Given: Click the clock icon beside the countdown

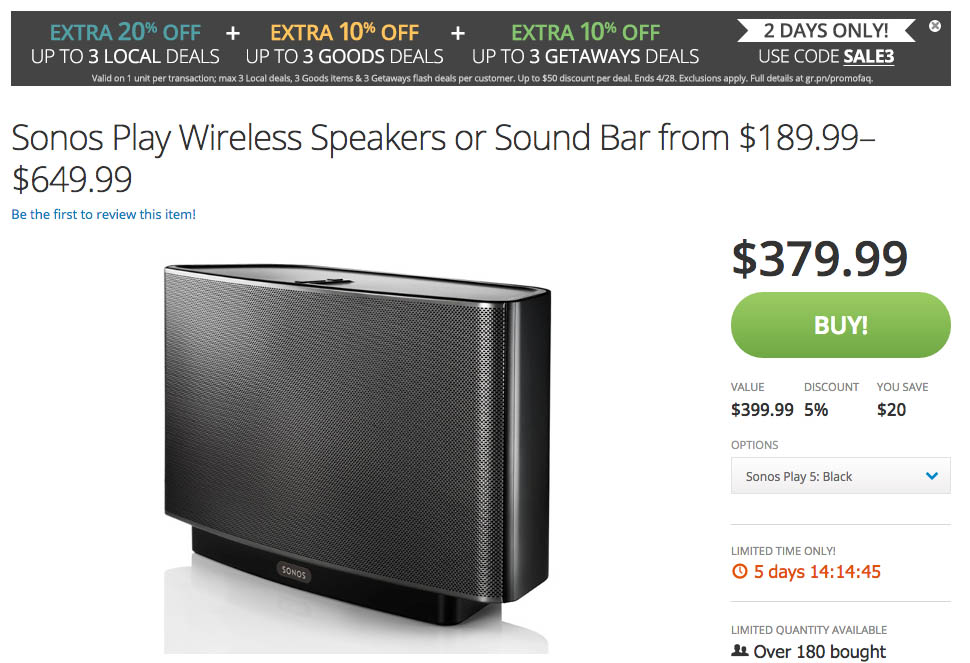Looking at the screenshot, I should click(x=740, y=572).
